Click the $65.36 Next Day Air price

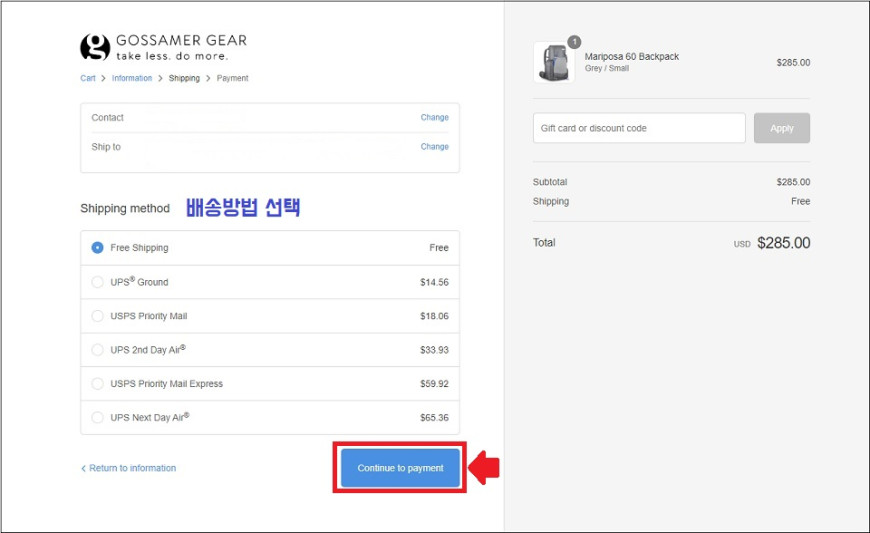pos(434,418)
